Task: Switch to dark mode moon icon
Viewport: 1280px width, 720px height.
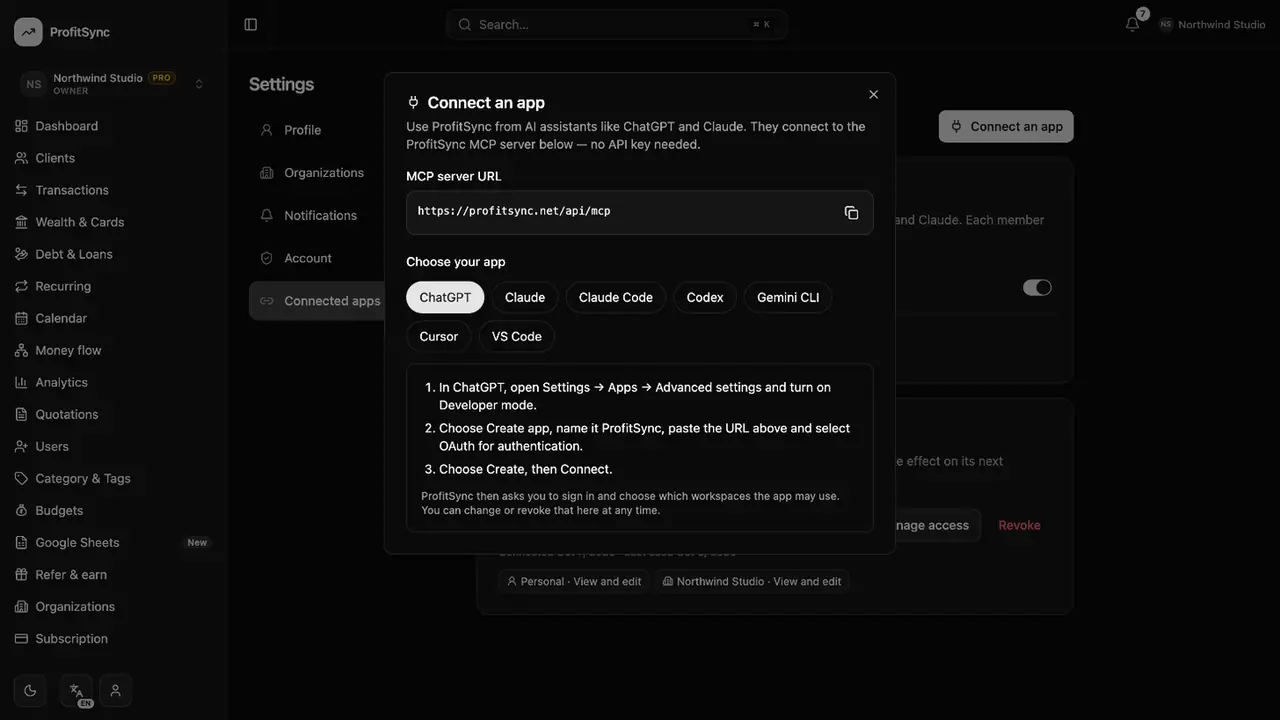Action: click(30, 690)
